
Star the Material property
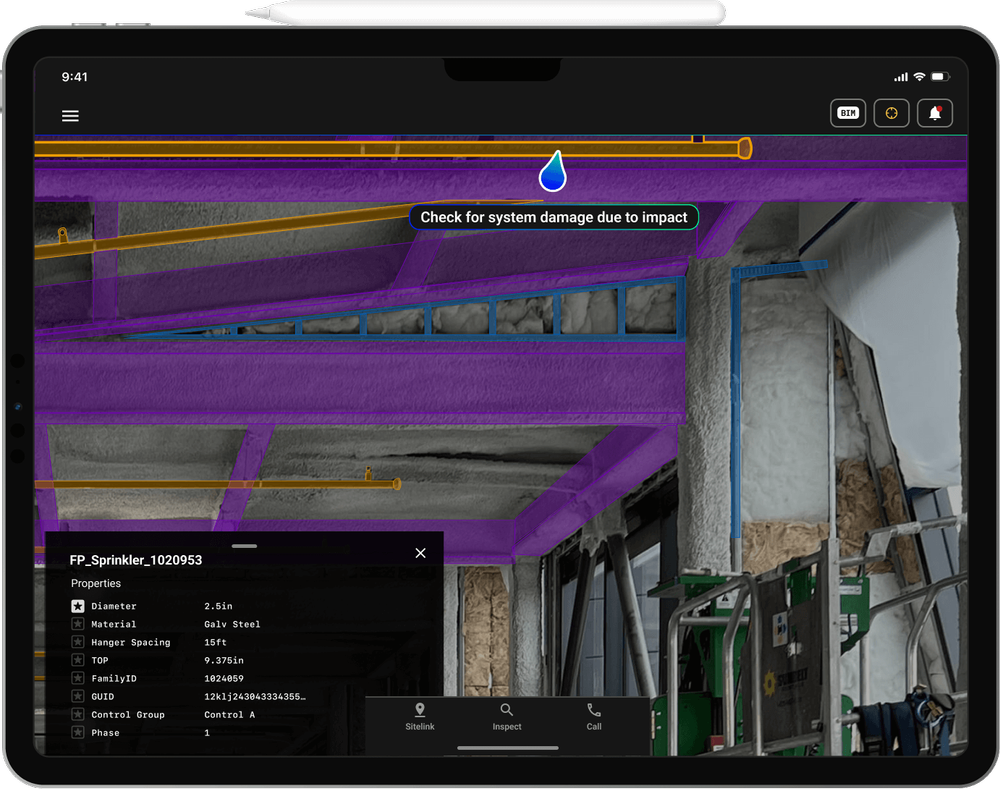(x=77, y=624)
